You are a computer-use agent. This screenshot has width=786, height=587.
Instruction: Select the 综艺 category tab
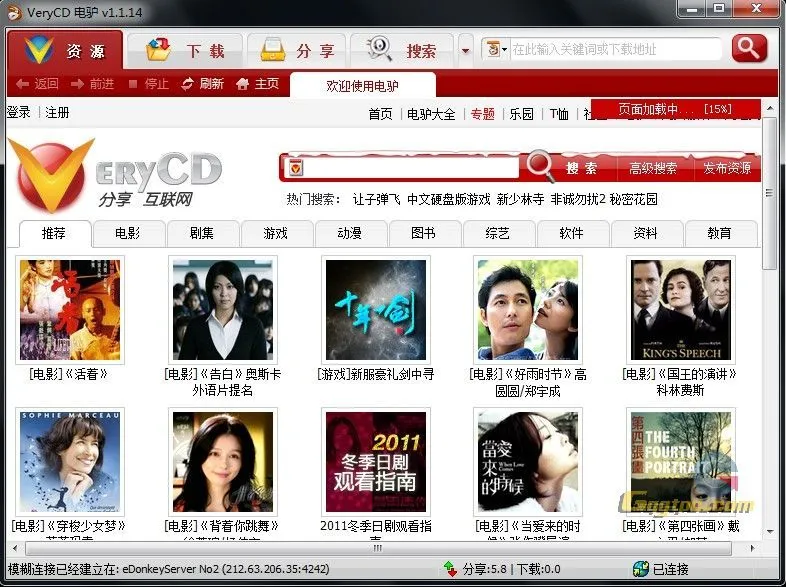coord(498,234)
